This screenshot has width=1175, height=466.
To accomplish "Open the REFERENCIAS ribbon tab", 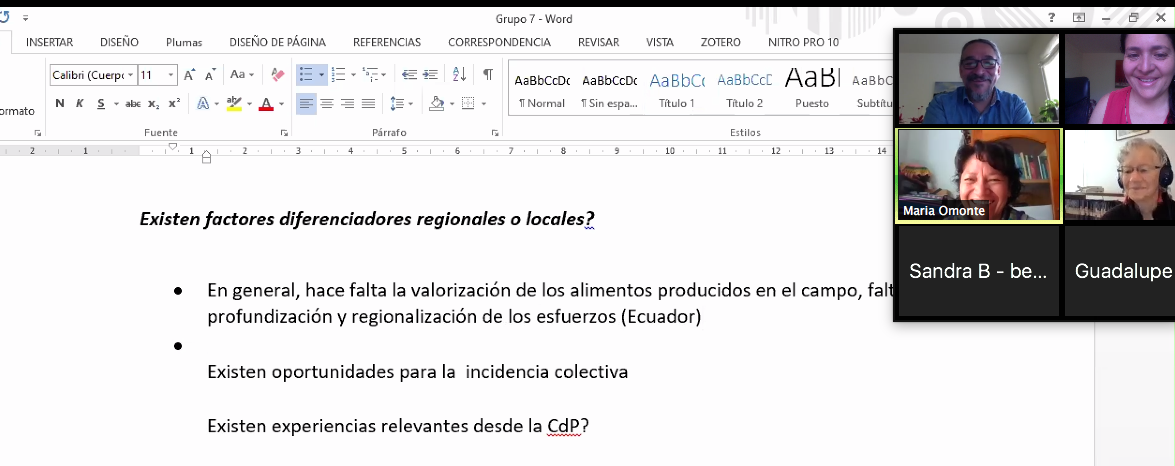I will pyautogui.click(x=386, y=42).
